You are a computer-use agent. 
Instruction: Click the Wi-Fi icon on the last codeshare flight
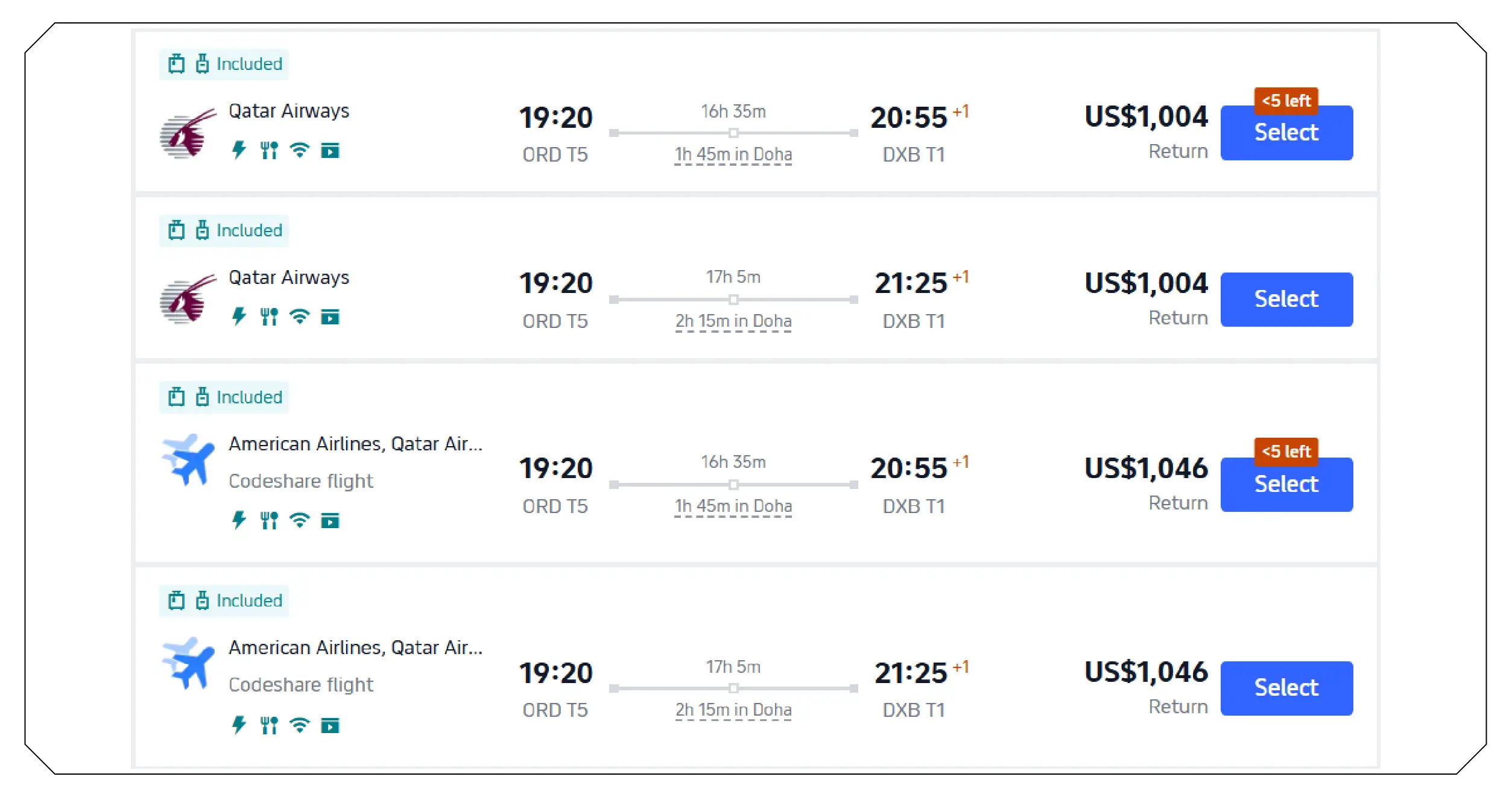pos(299,725)
